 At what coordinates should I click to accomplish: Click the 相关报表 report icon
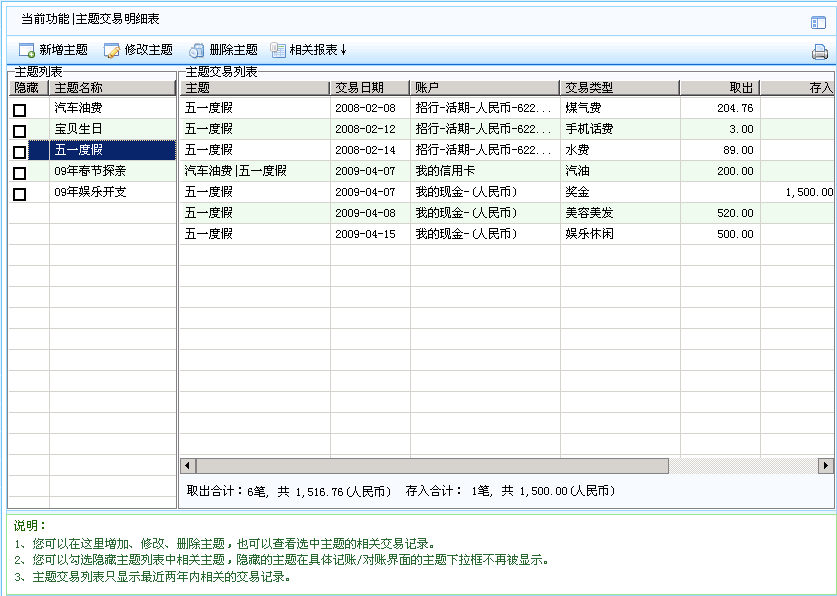point(278,50)
